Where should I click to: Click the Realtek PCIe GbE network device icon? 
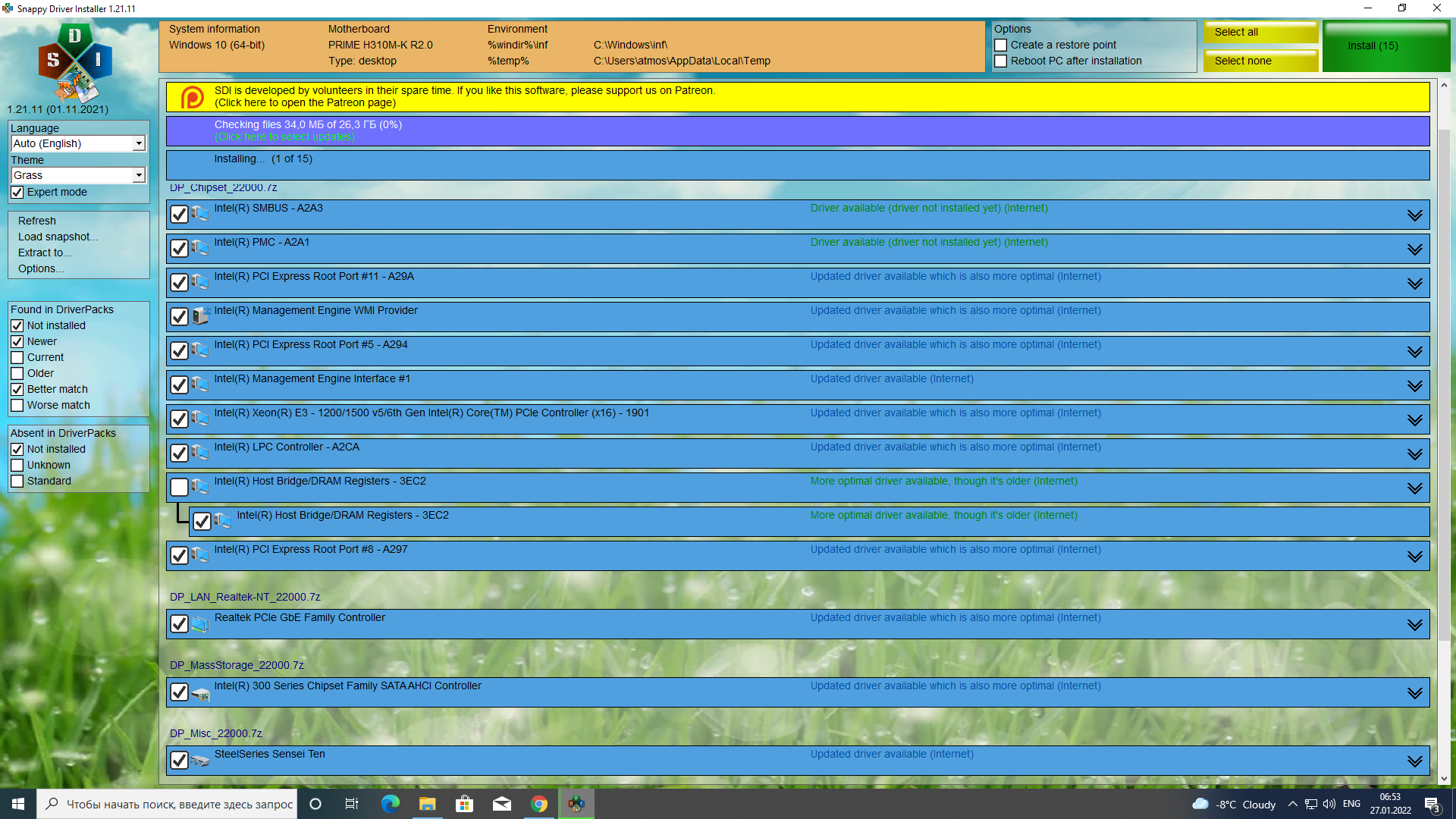click(199, 624)
